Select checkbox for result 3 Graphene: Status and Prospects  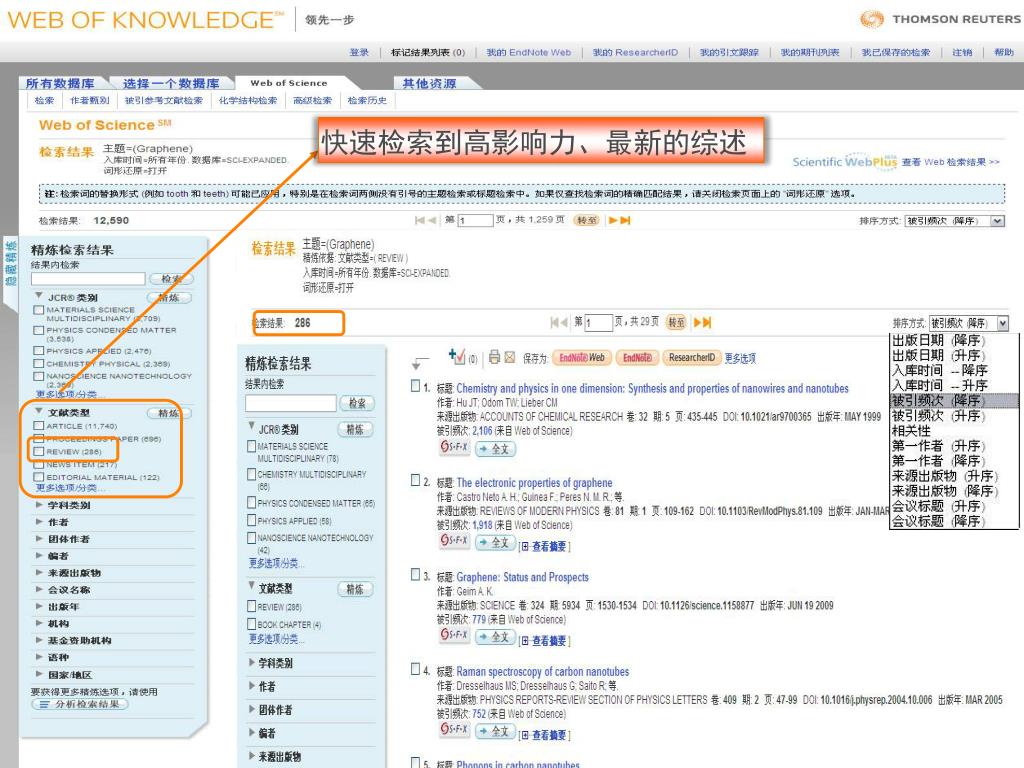(x=415, y=575)
